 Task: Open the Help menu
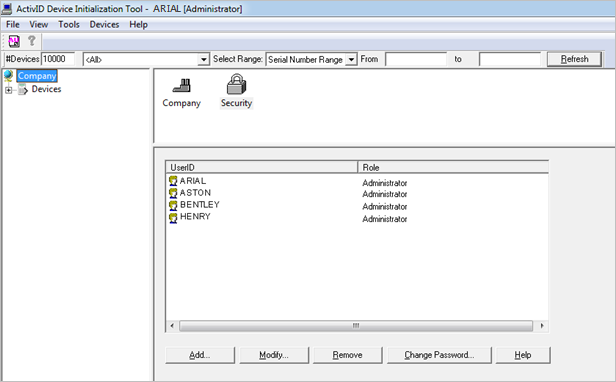coord(138,24)
